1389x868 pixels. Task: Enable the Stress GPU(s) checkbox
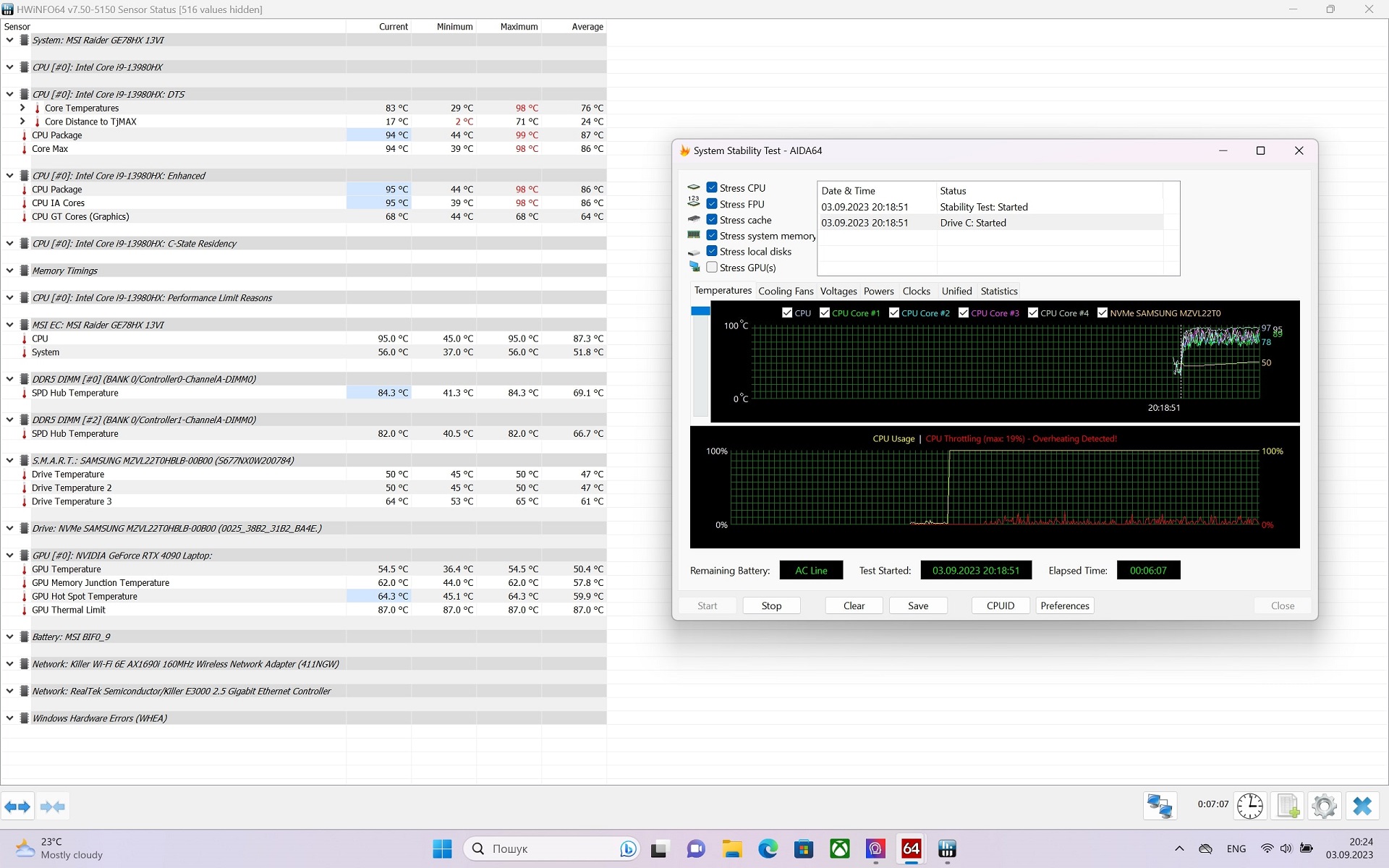(712, 267)
